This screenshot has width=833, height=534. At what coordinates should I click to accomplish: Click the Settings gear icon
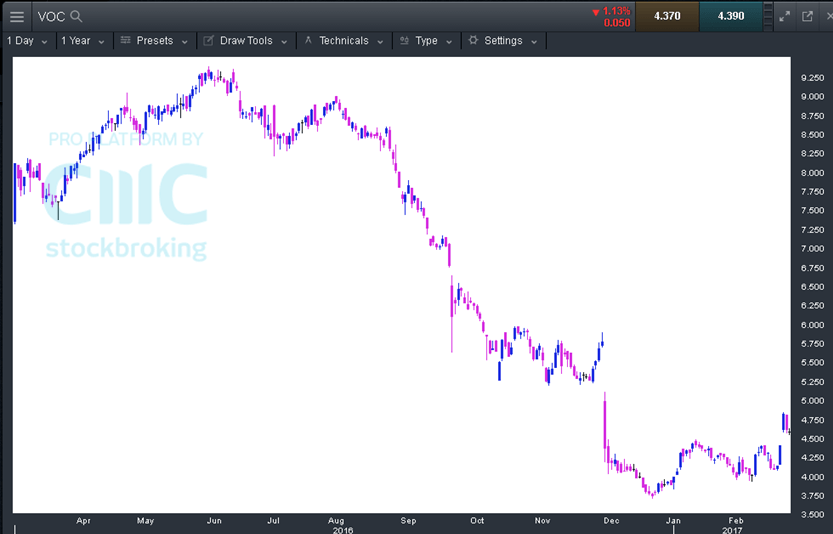(473, 40)
